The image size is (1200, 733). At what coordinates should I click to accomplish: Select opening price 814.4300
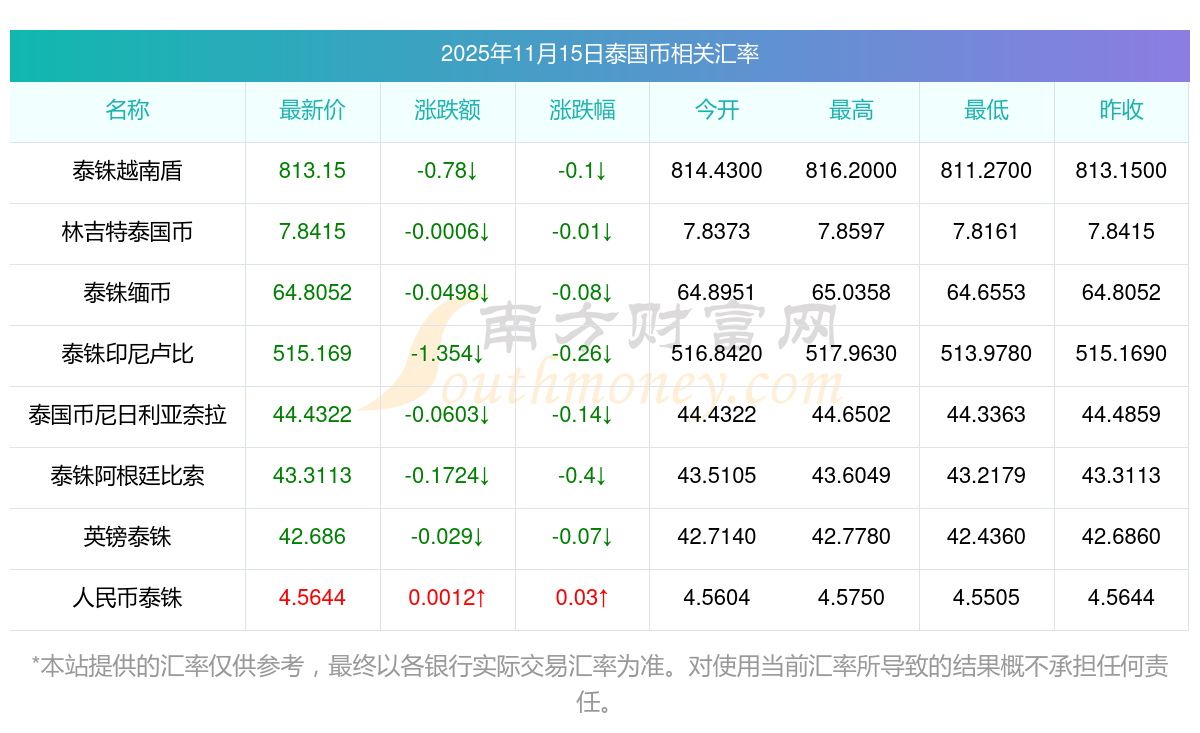717,171
